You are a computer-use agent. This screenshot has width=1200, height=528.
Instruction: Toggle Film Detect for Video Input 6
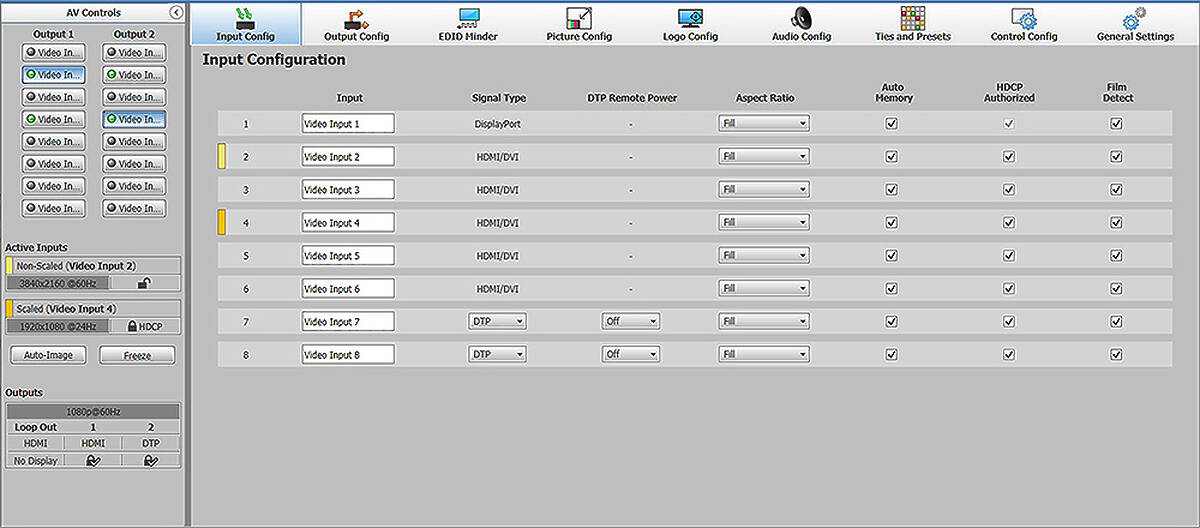click(x=1116, y=289)
